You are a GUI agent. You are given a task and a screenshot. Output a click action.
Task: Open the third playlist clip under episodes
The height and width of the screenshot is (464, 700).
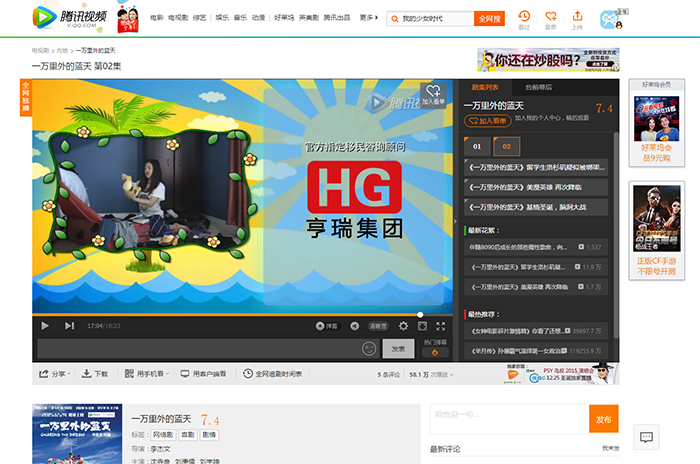536,207
